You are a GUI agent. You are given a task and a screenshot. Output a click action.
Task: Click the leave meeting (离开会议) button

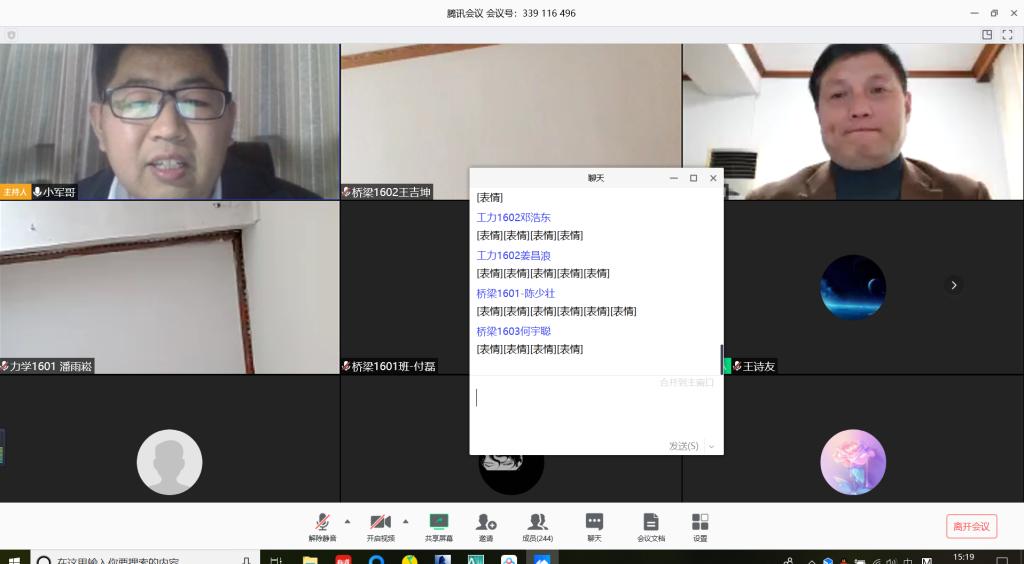971,526
